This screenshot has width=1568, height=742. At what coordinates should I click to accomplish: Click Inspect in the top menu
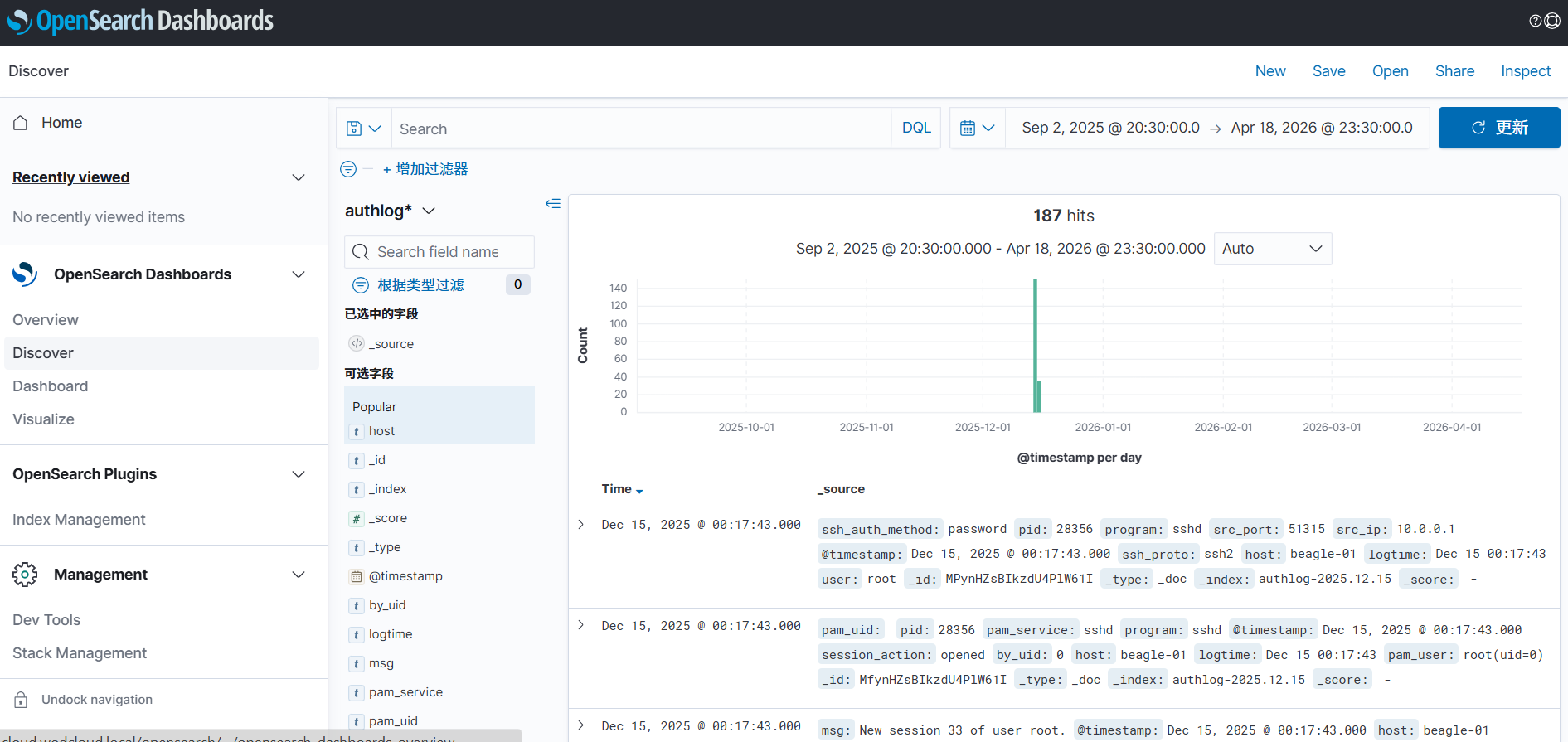[x=1526, y=71]
